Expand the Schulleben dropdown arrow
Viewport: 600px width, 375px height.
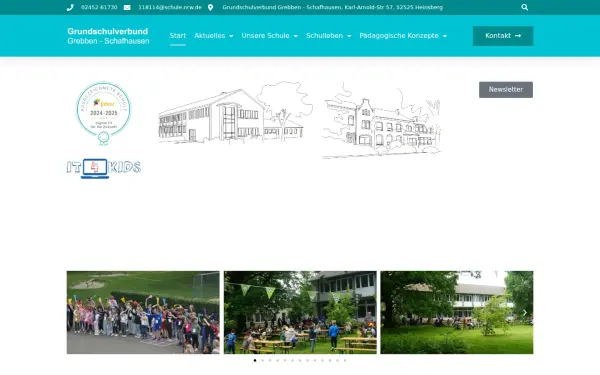tap(349, 36)
